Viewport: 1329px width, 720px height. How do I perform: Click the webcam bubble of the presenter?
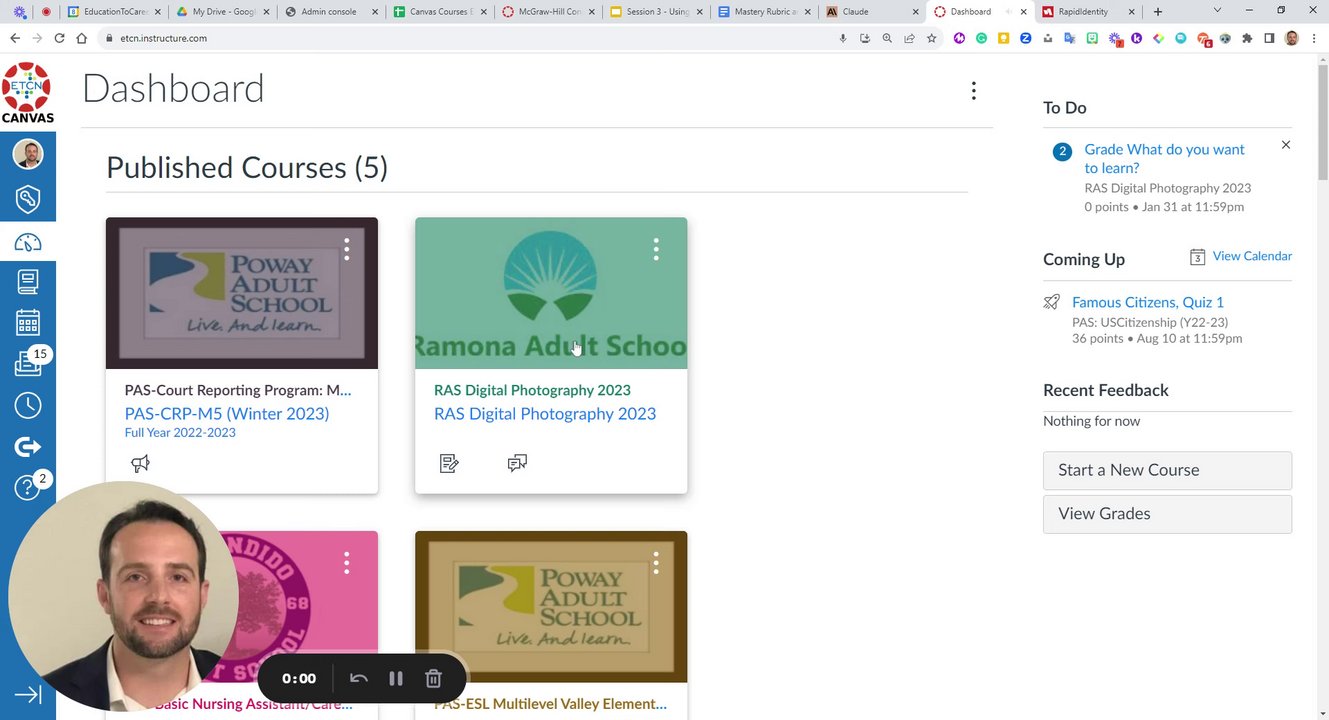coord(124,597)
